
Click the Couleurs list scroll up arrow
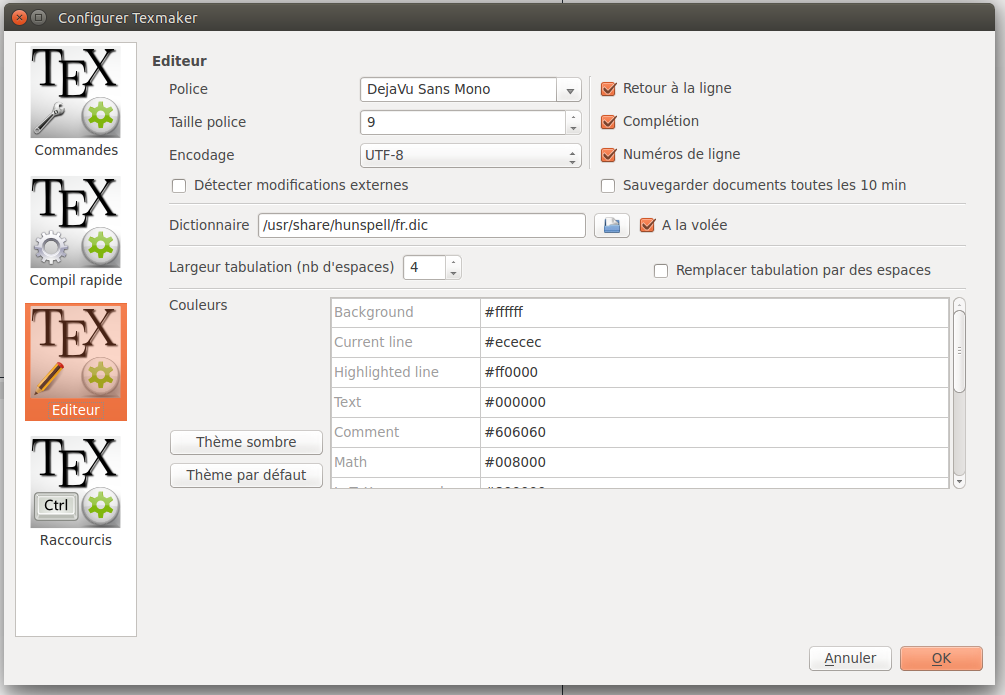959,305
